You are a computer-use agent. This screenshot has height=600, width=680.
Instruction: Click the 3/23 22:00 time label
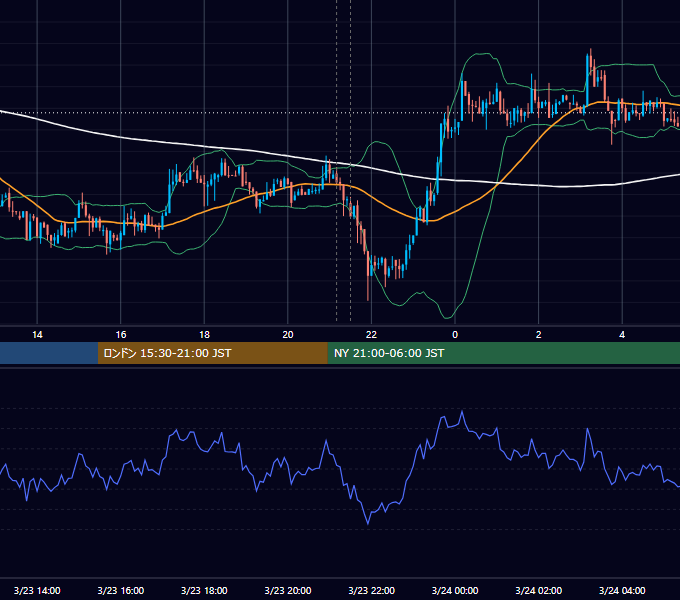[x=372, y=590]
